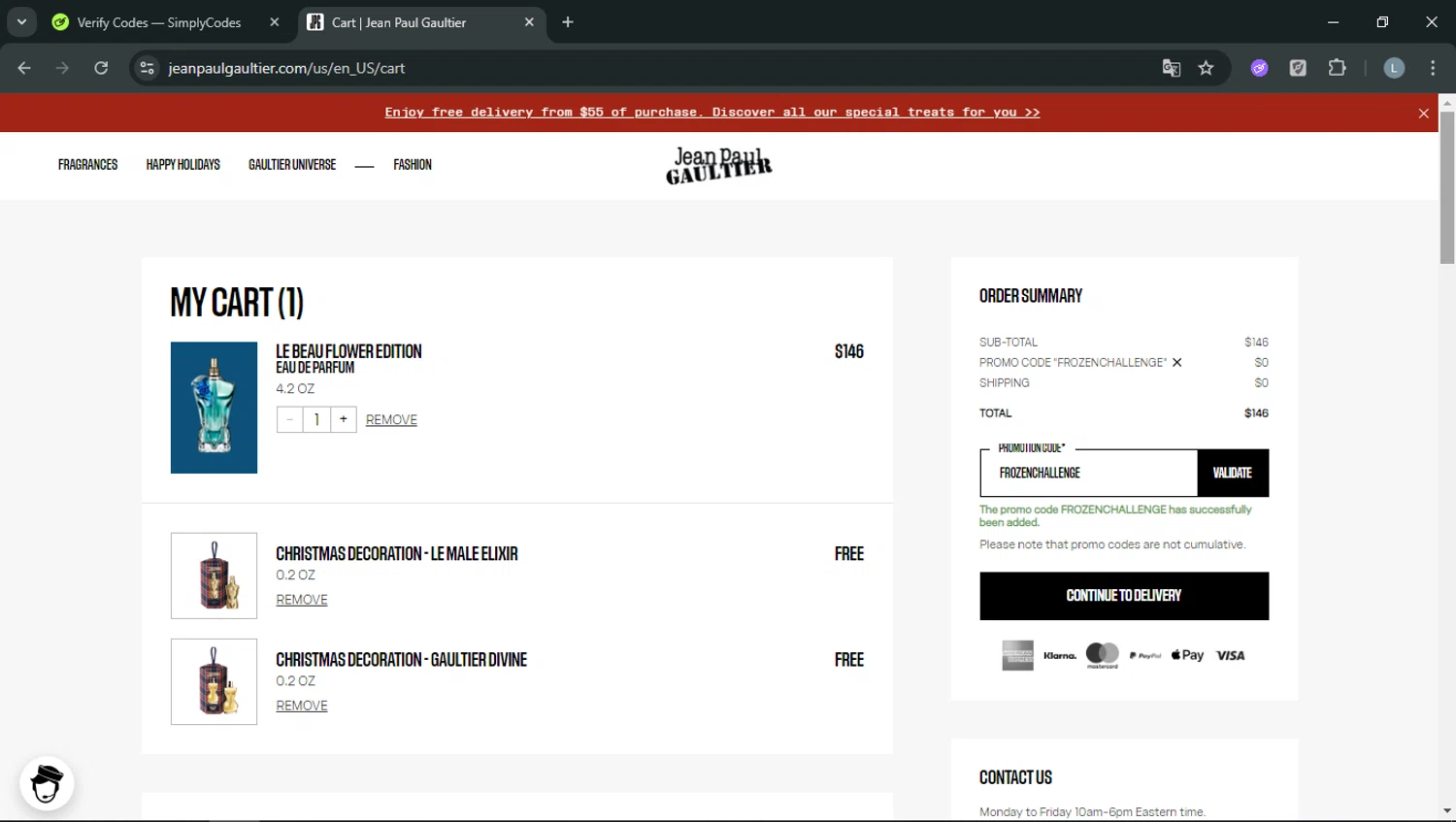This screenshot has height=822, width=1456.
Task: Open site information icon in address bar
Action: (x=147, y=68)
